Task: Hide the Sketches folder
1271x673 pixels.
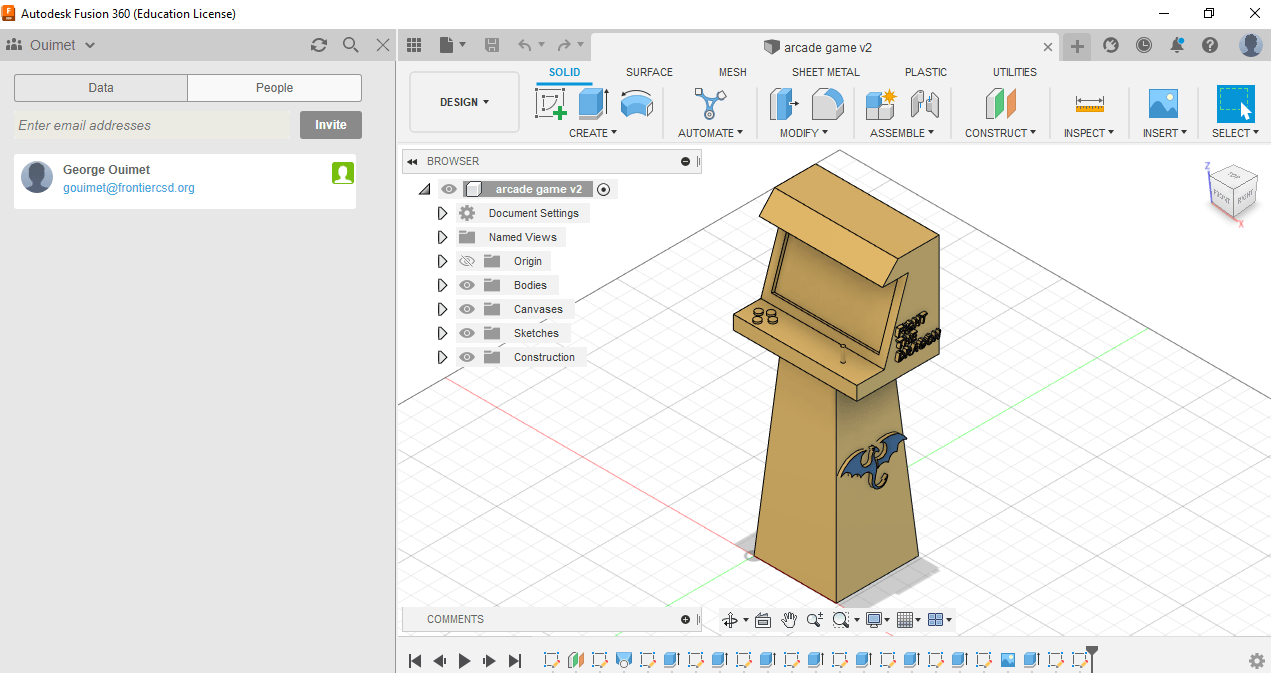Action: 467,333
